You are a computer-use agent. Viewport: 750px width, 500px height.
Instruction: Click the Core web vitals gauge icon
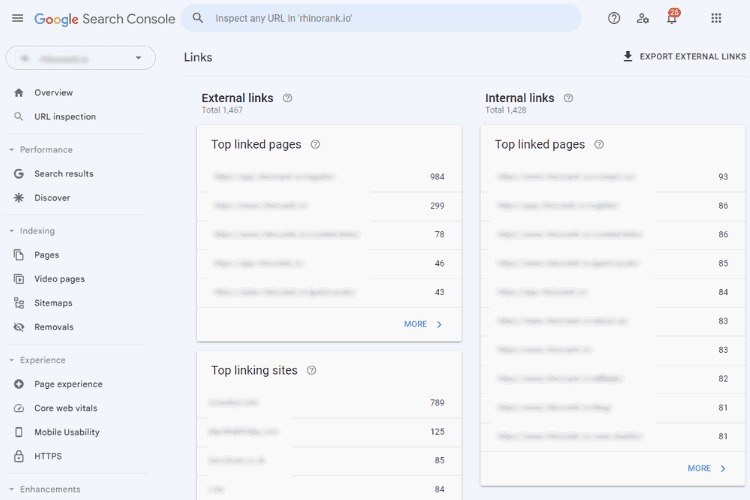pos(19,408)
